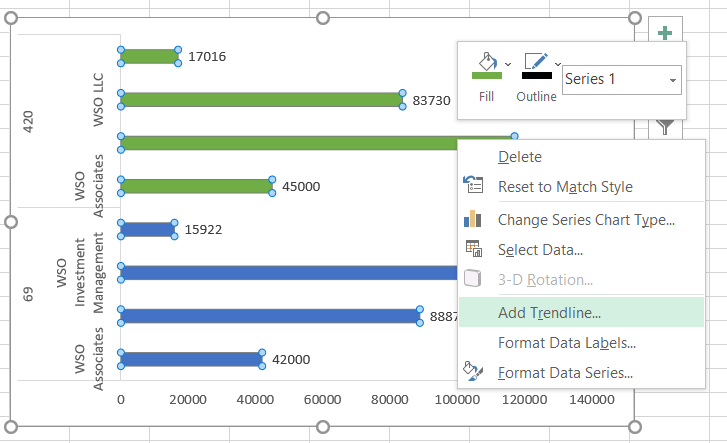Click the top-center chart resize handle
The width and height of the screenshot is (727, 443).
tap(323, 18)
